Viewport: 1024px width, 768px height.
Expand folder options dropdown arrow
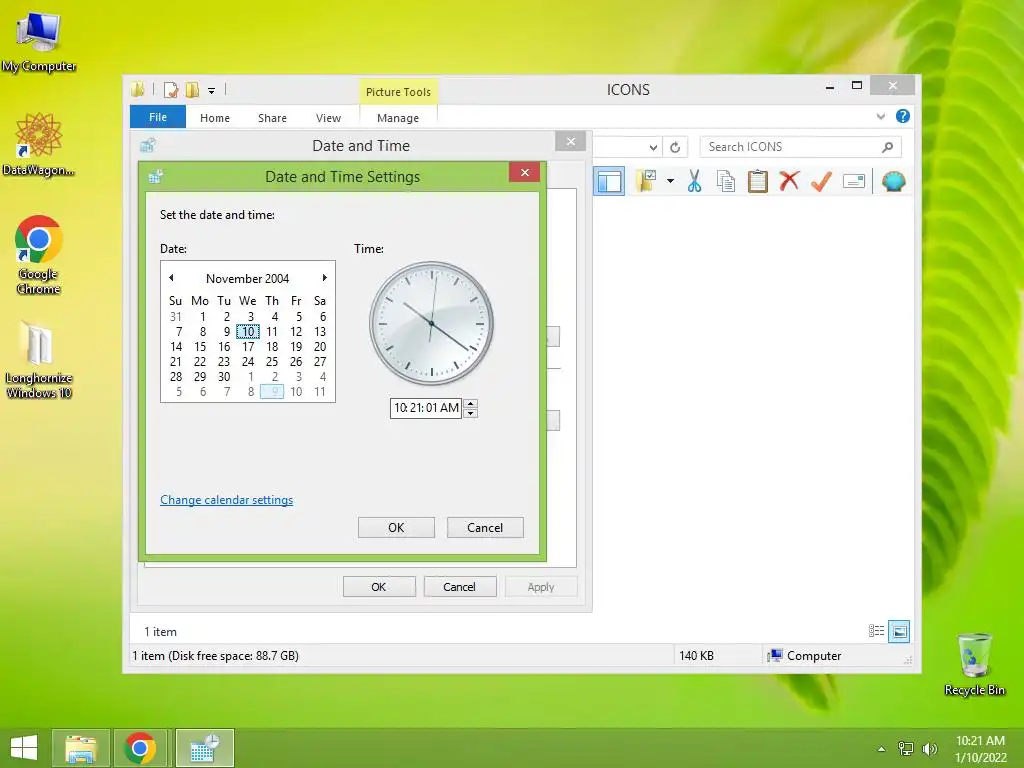[x=670, y=181]
